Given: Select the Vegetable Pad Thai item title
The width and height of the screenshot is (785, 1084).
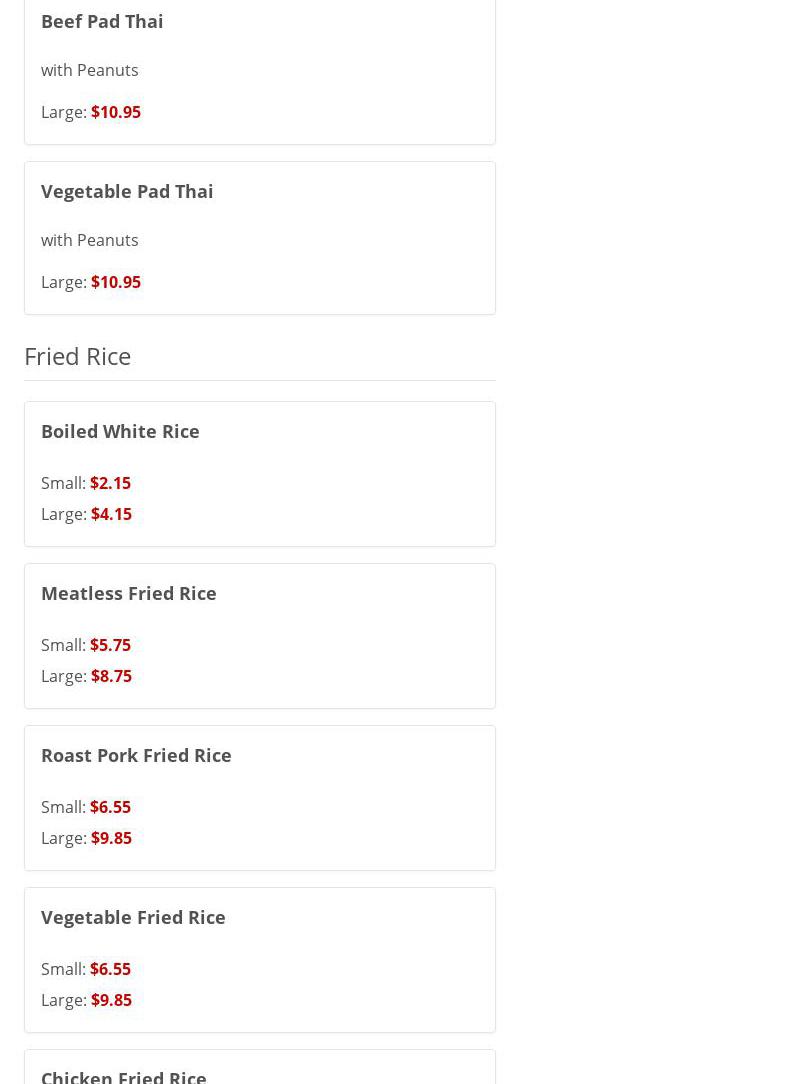Looking at the screenshot, I should 127,191.
